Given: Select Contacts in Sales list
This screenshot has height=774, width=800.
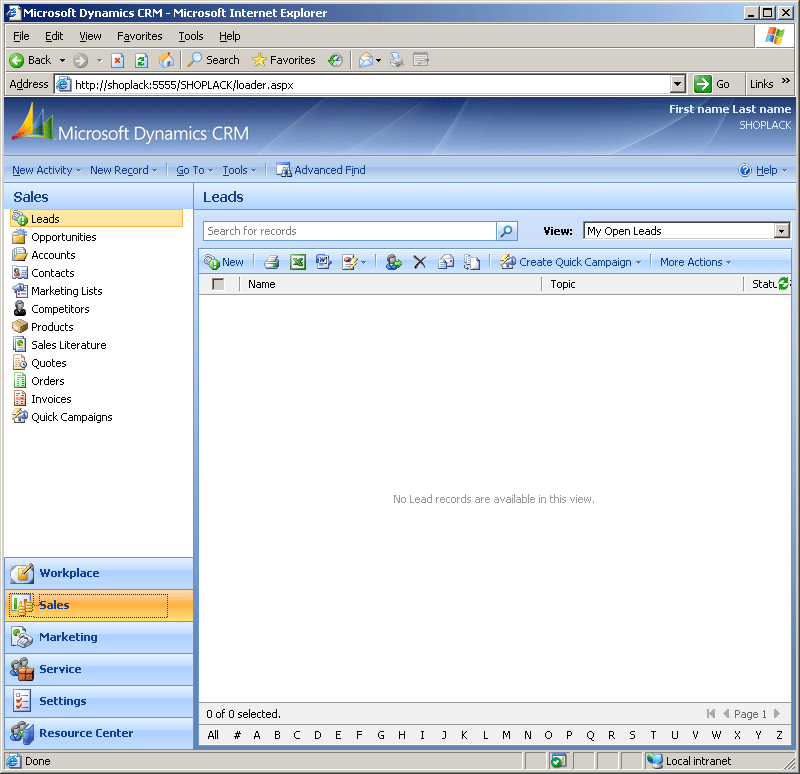Looking at the screenshot, I should (53, 273).
